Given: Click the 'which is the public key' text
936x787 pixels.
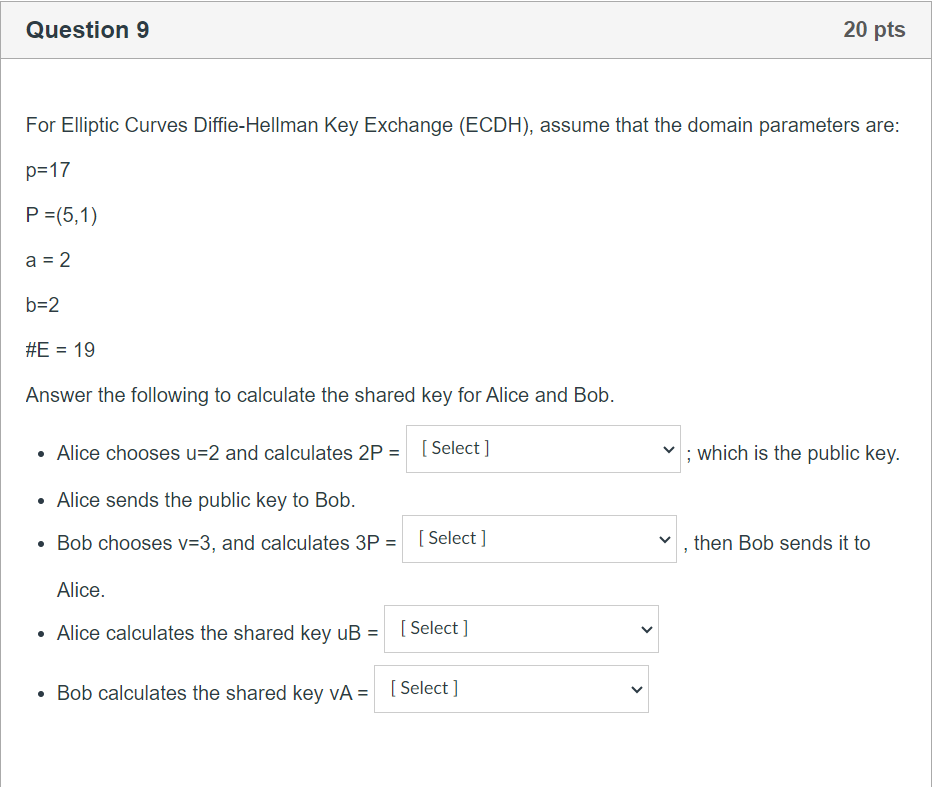Looking at the screenshot, I should 798,453.
